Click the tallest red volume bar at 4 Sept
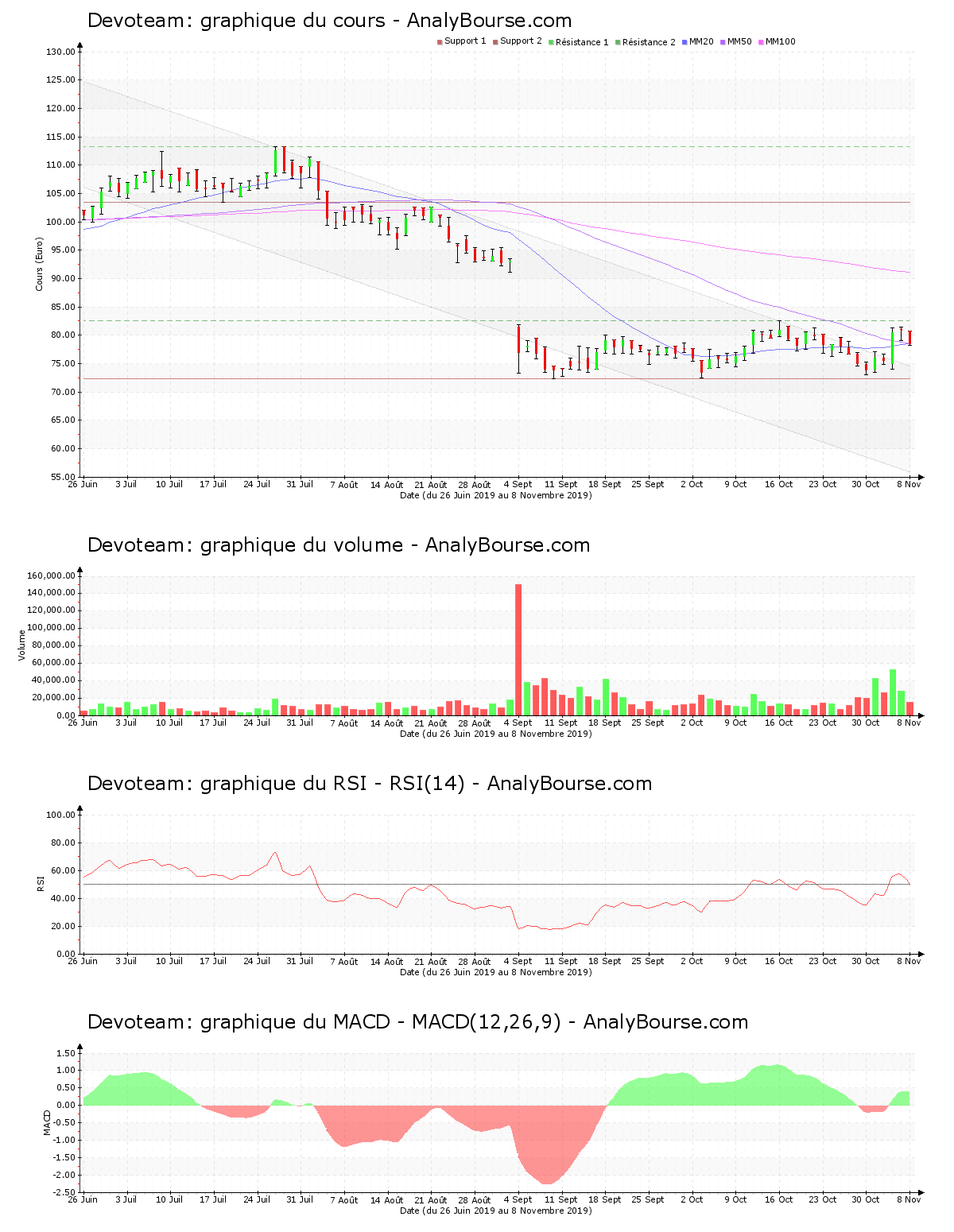 (x=518, y=649)
